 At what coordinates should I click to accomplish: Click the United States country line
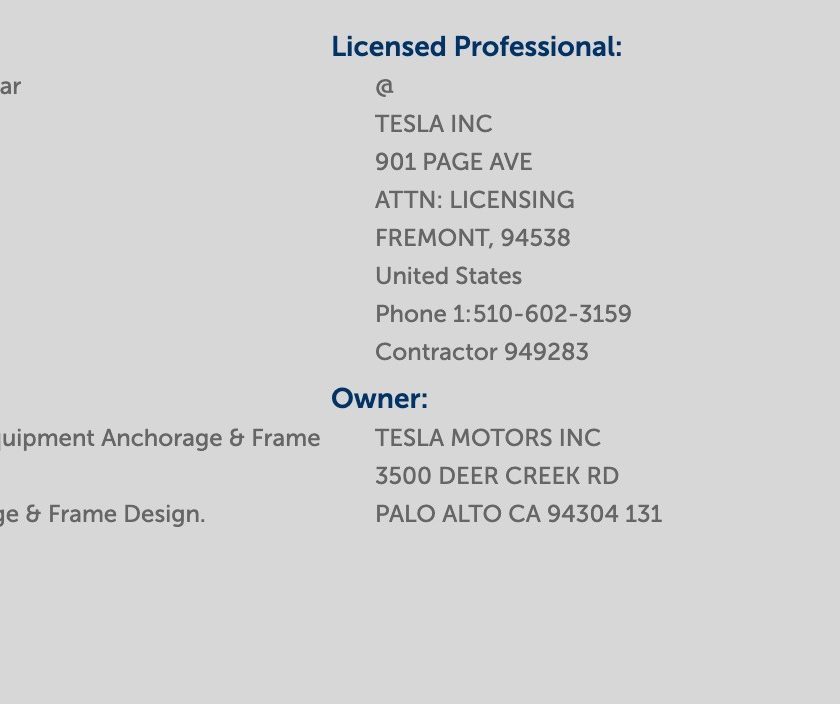pos(448,276)
